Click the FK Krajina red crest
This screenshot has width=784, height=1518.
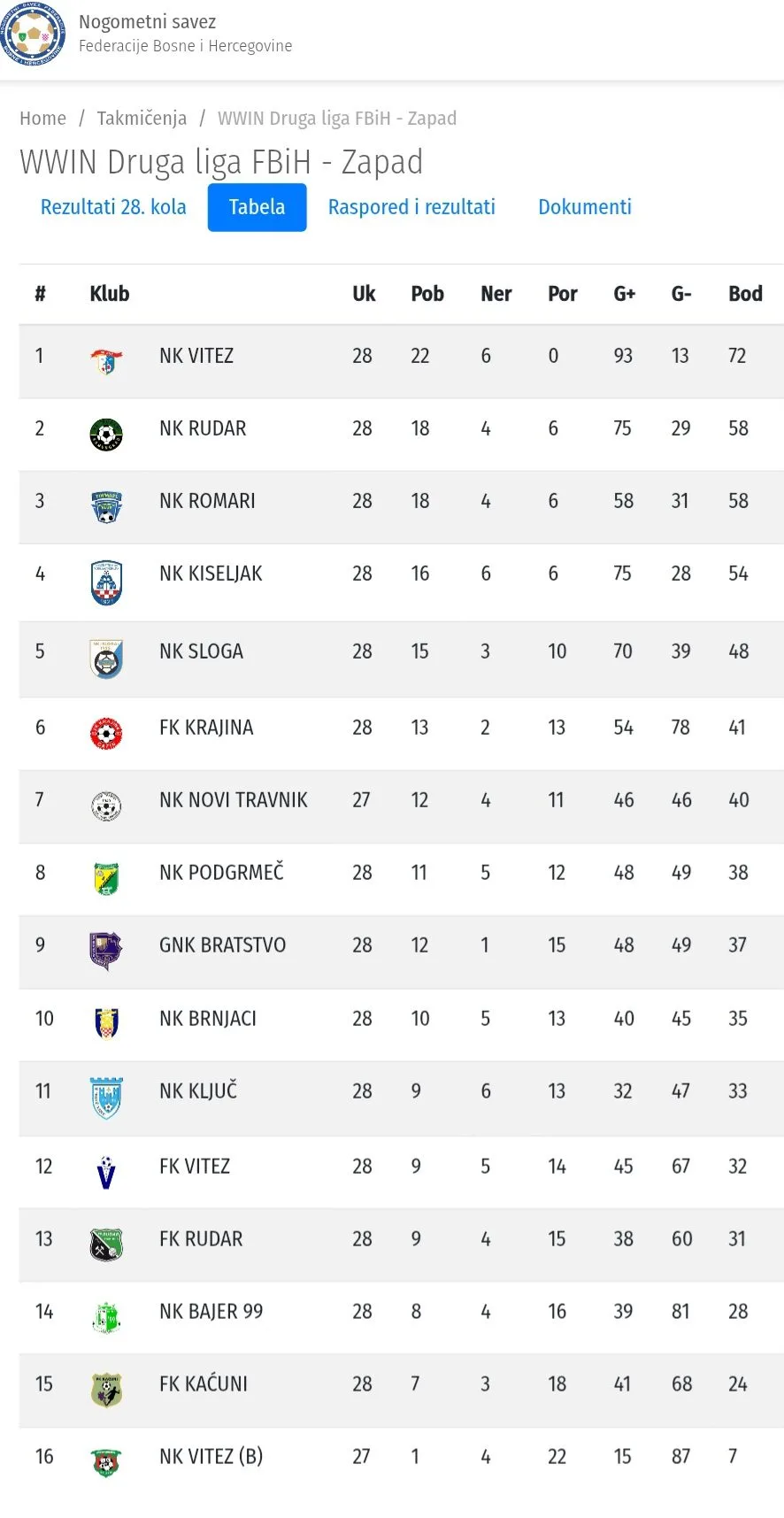106,733
